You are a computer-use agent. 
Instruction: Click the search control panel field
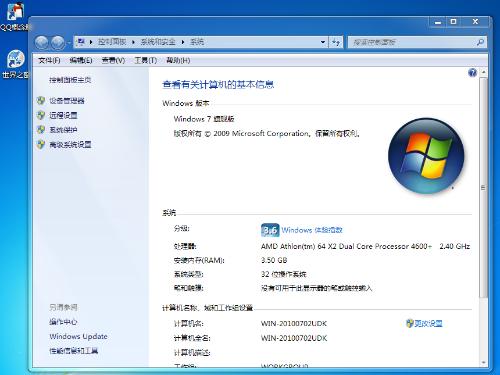tap(412, 42)
